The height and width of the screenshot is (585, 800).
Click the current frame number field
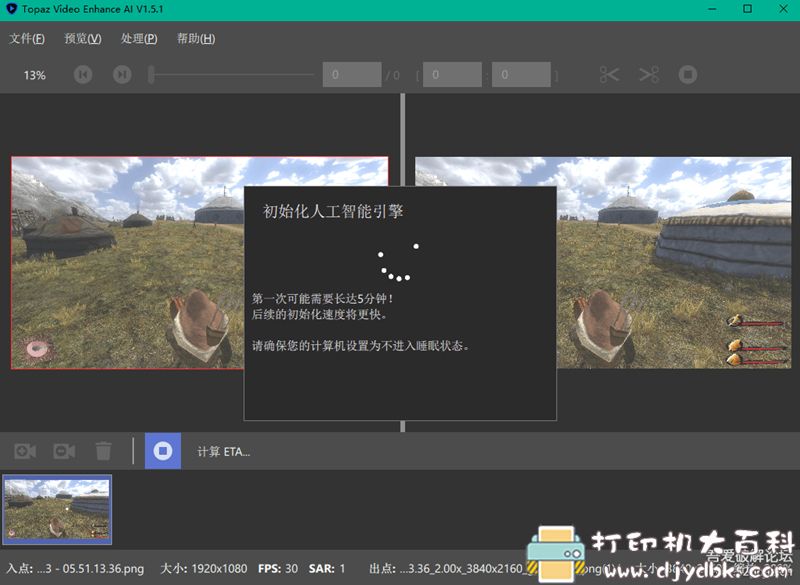352,74
